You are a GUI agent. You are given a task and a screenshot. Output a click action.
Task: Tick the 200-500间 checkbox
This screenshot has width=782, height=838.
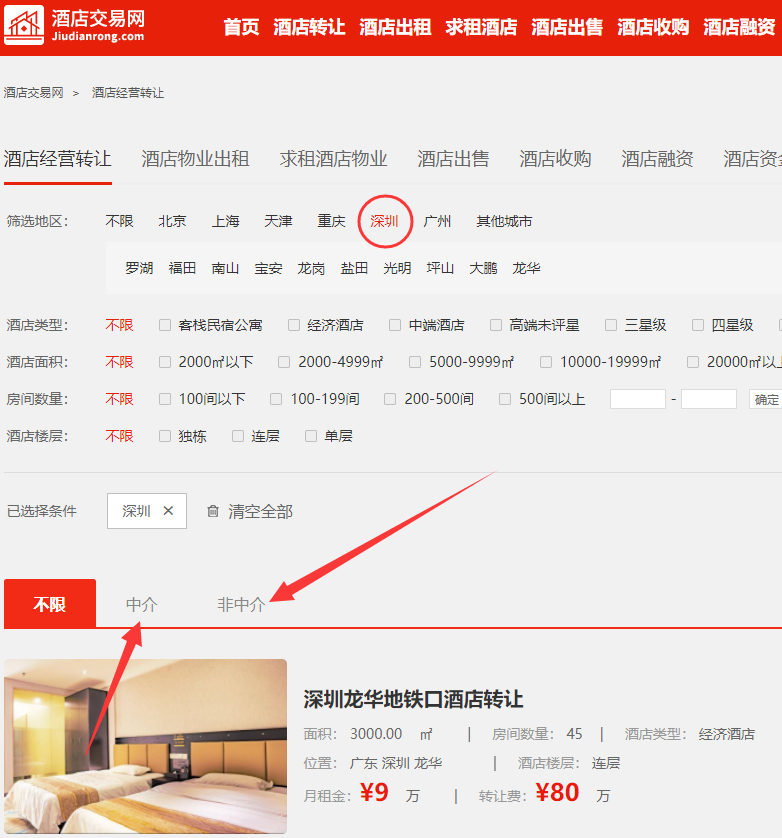[390, 399]
